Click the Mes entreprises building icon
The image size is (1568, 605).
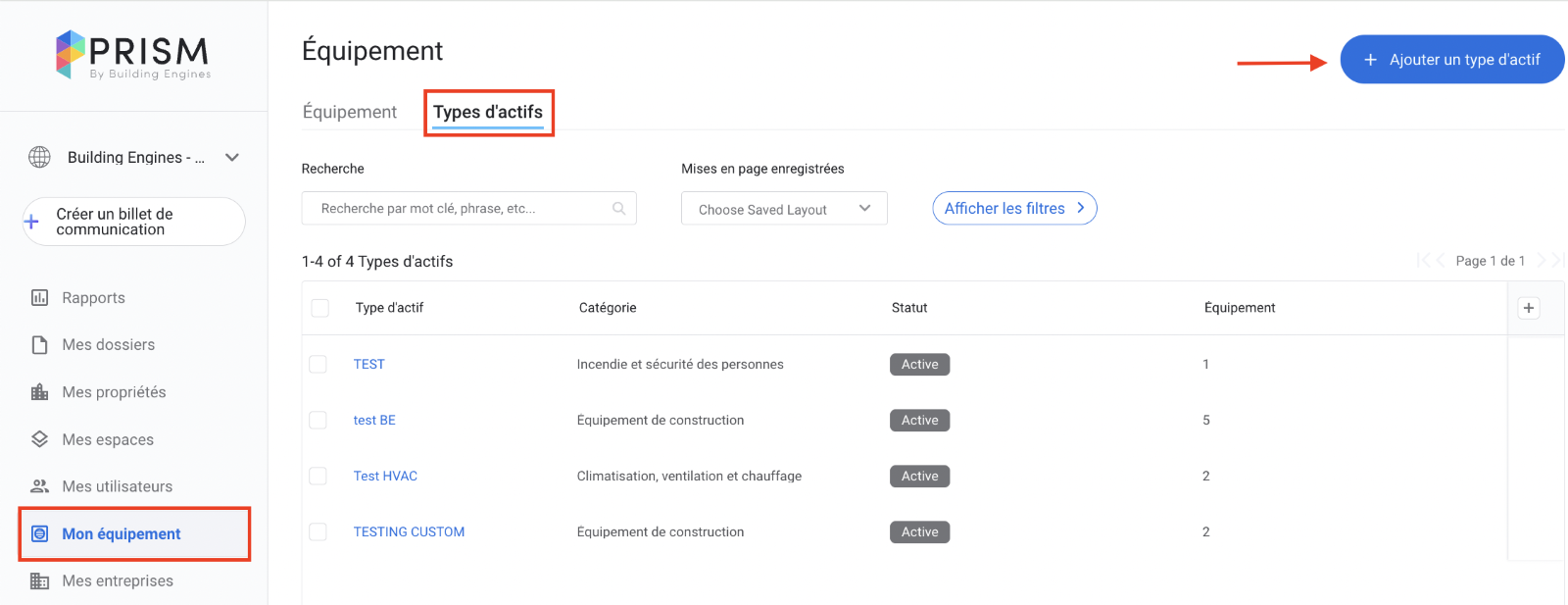[39, 580]
